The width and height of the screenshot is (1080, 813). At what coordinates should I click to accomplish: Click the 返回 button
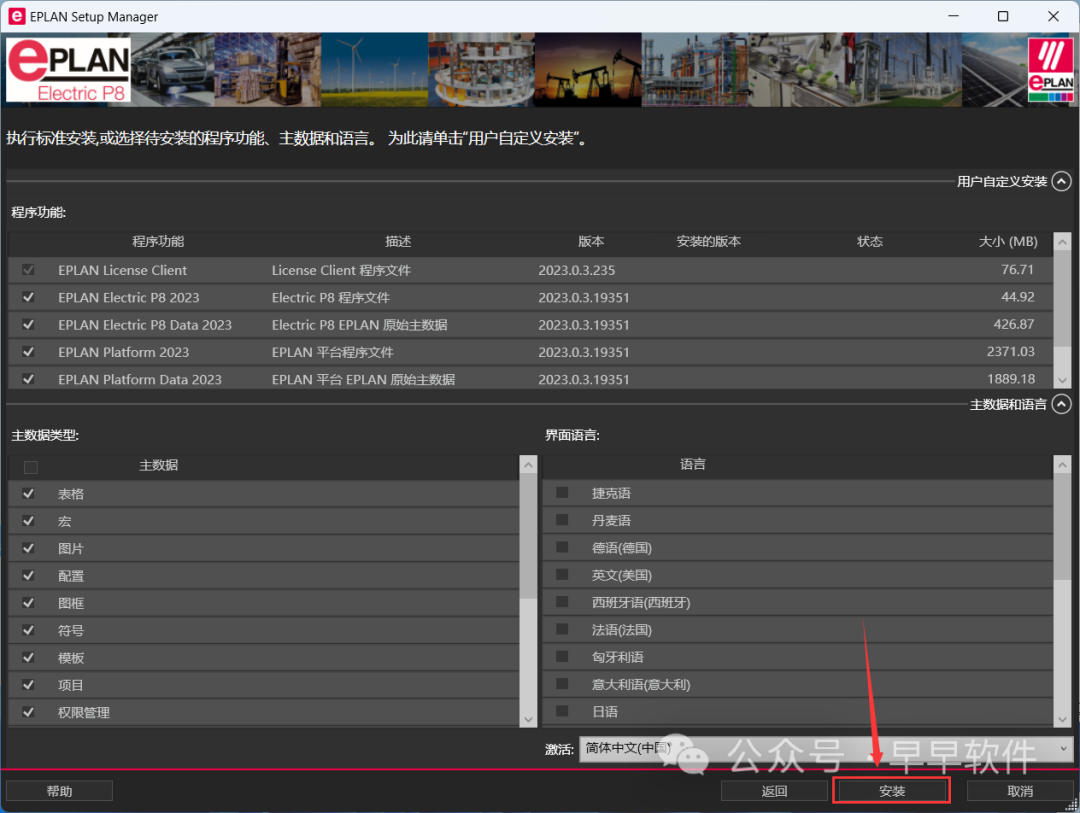pyautogui.click(x=774, y=791)
